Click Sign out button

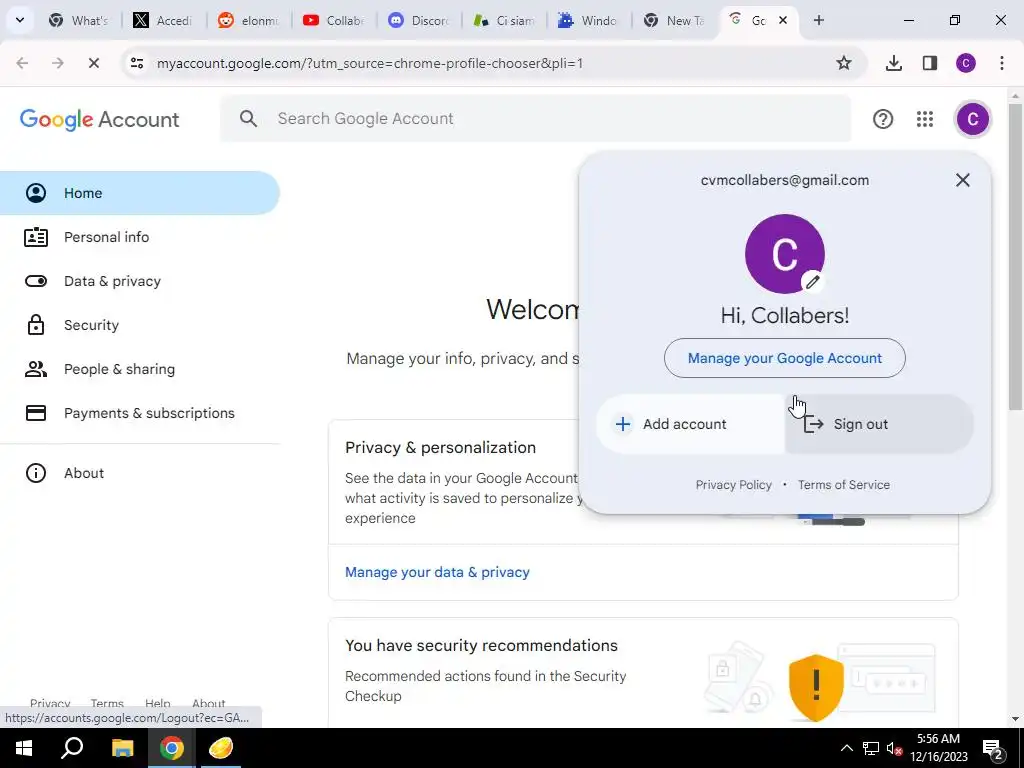pyautogui.click(x=879, y=424)
